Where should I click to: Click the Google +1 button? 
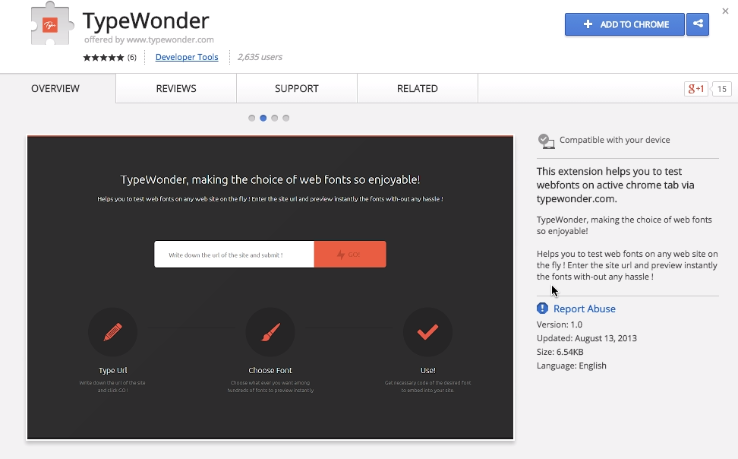[696, 89]
